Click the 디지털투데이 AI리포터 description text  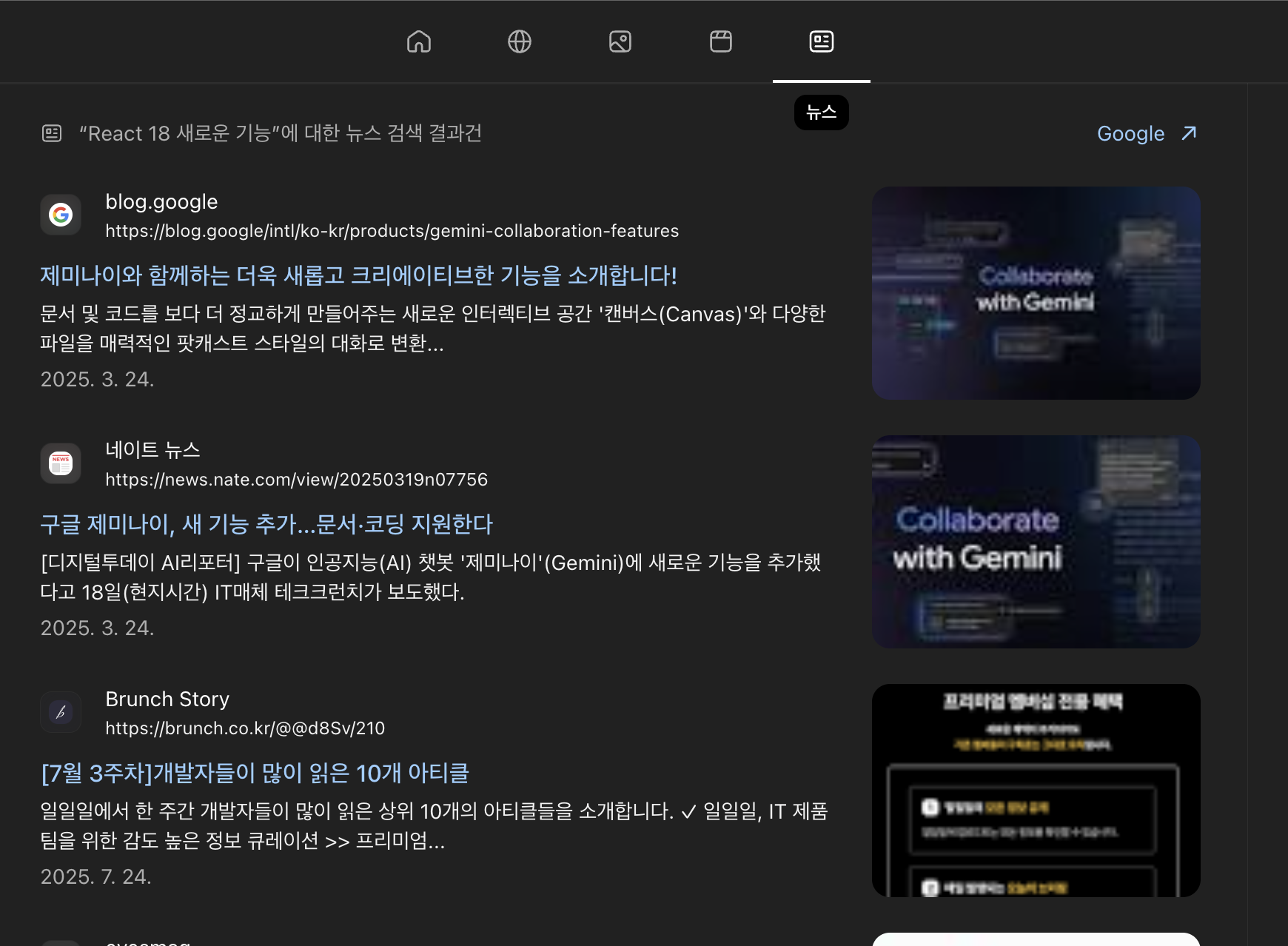coord(431,577)
